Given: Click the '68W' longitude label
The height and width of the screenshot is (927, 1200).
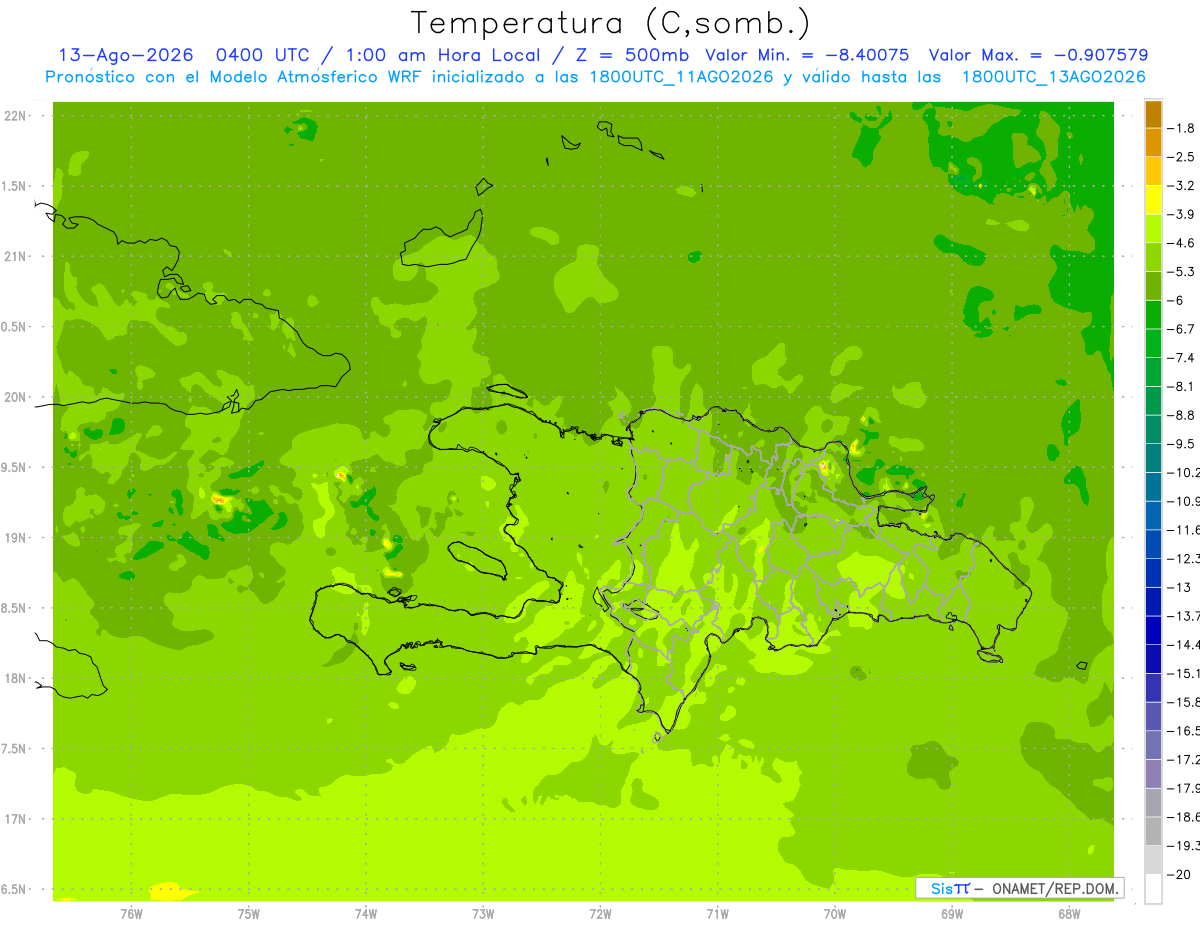Looking at the screenshot, I should pos(1069,914).
